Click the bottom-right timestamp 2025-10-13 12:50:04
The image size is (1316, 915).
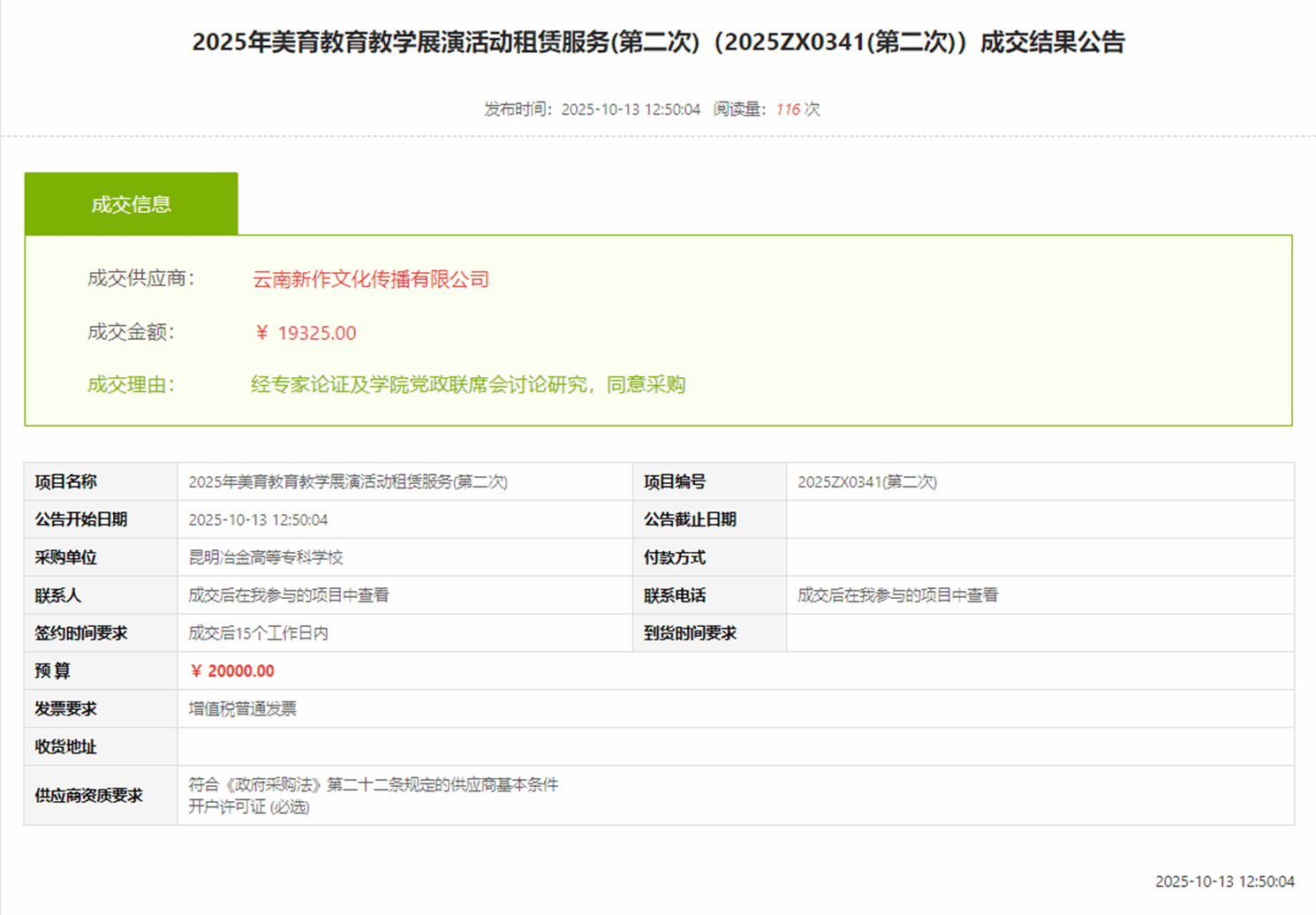(x=1225, y=882)
